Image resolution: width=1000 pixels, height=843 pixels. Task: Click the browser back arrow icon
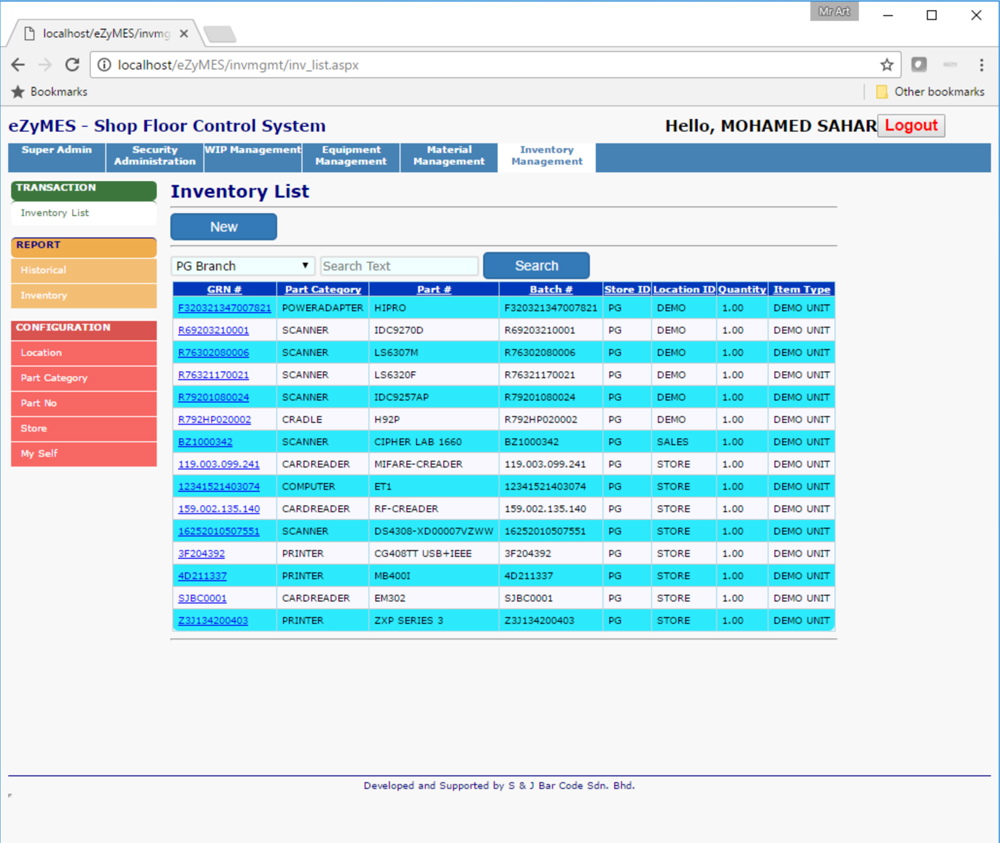tap(18, 65)
